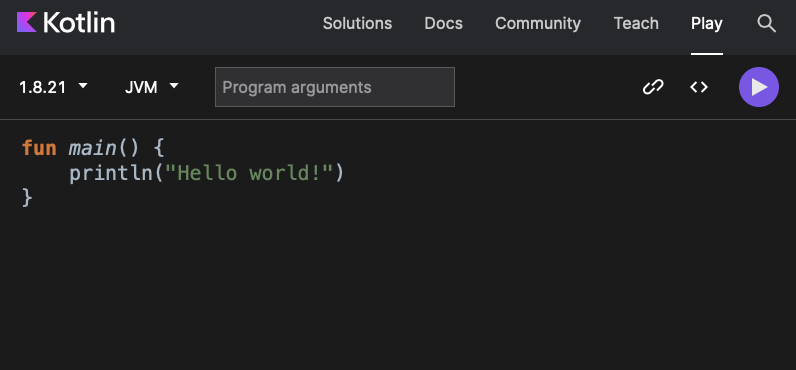Open the Docs menu item
This screenshot has height=370, width=796.
click(444, 23)
